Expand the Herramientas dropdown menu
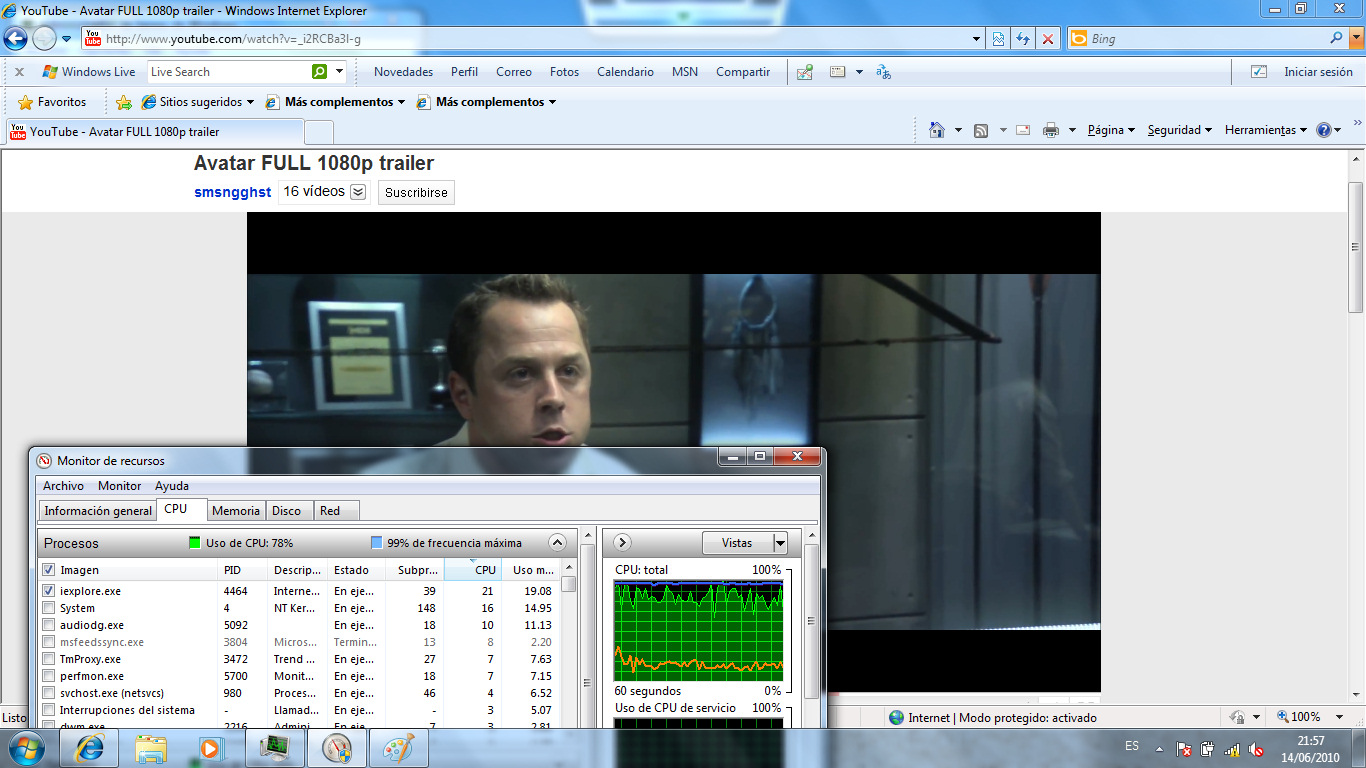Viewport: 1366px width, 768px height. coord(1266,130)
